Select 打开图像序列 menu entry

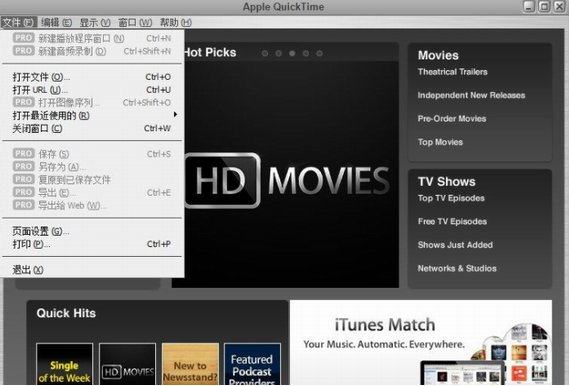(x=92, y=102)
